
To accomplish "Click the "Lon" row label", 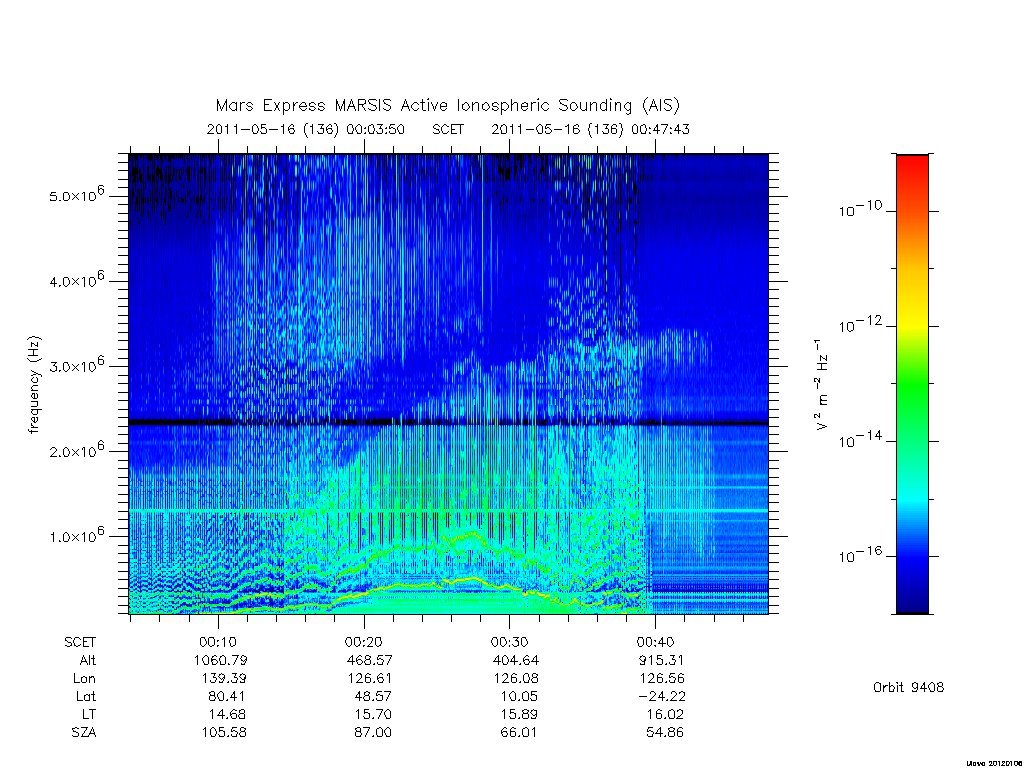I will point(84,679).
